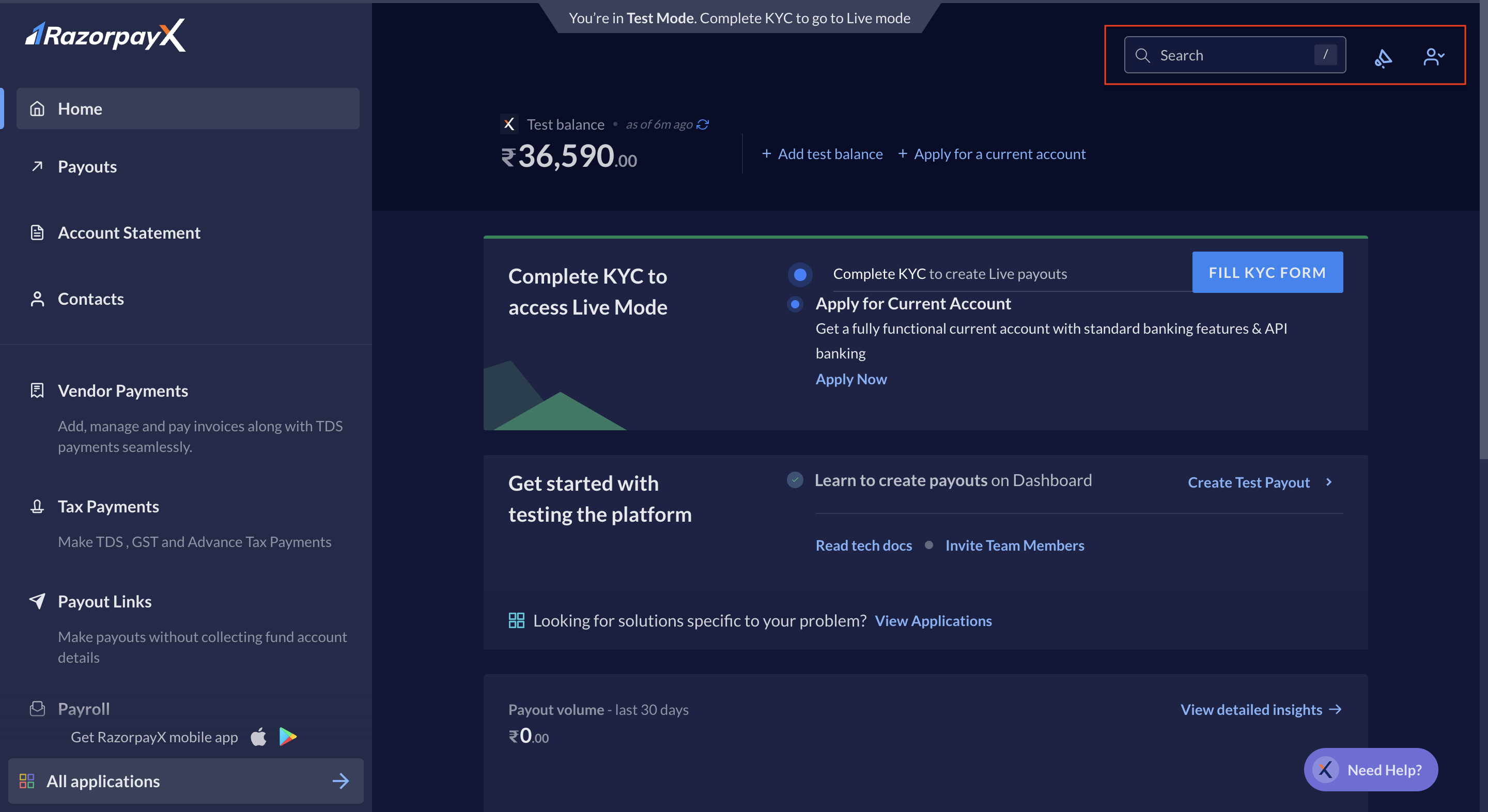Open All applications panel

186,781
